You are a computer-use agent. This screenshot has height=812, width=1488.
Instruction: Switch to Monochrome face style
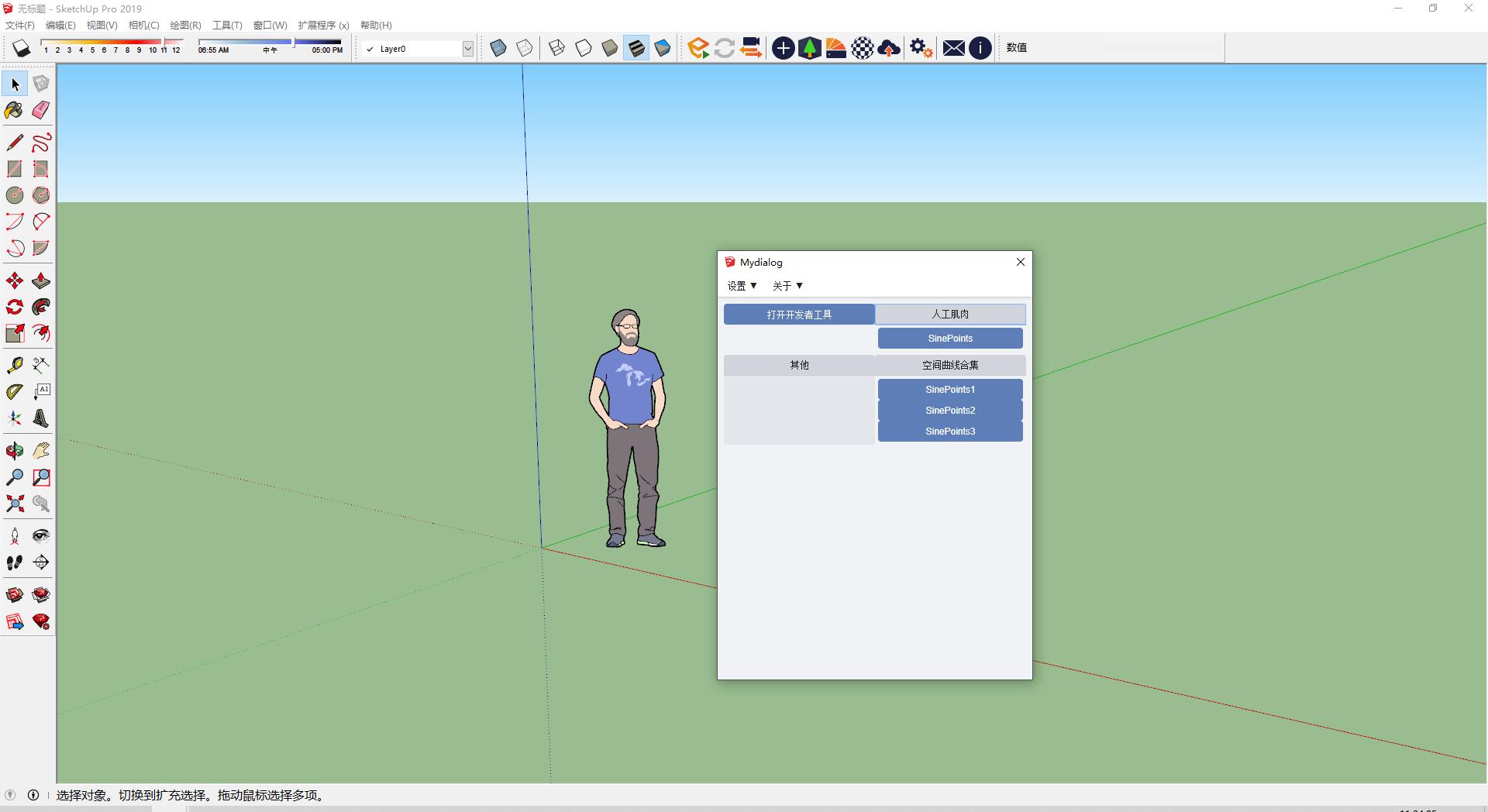[x=663, y=48]
